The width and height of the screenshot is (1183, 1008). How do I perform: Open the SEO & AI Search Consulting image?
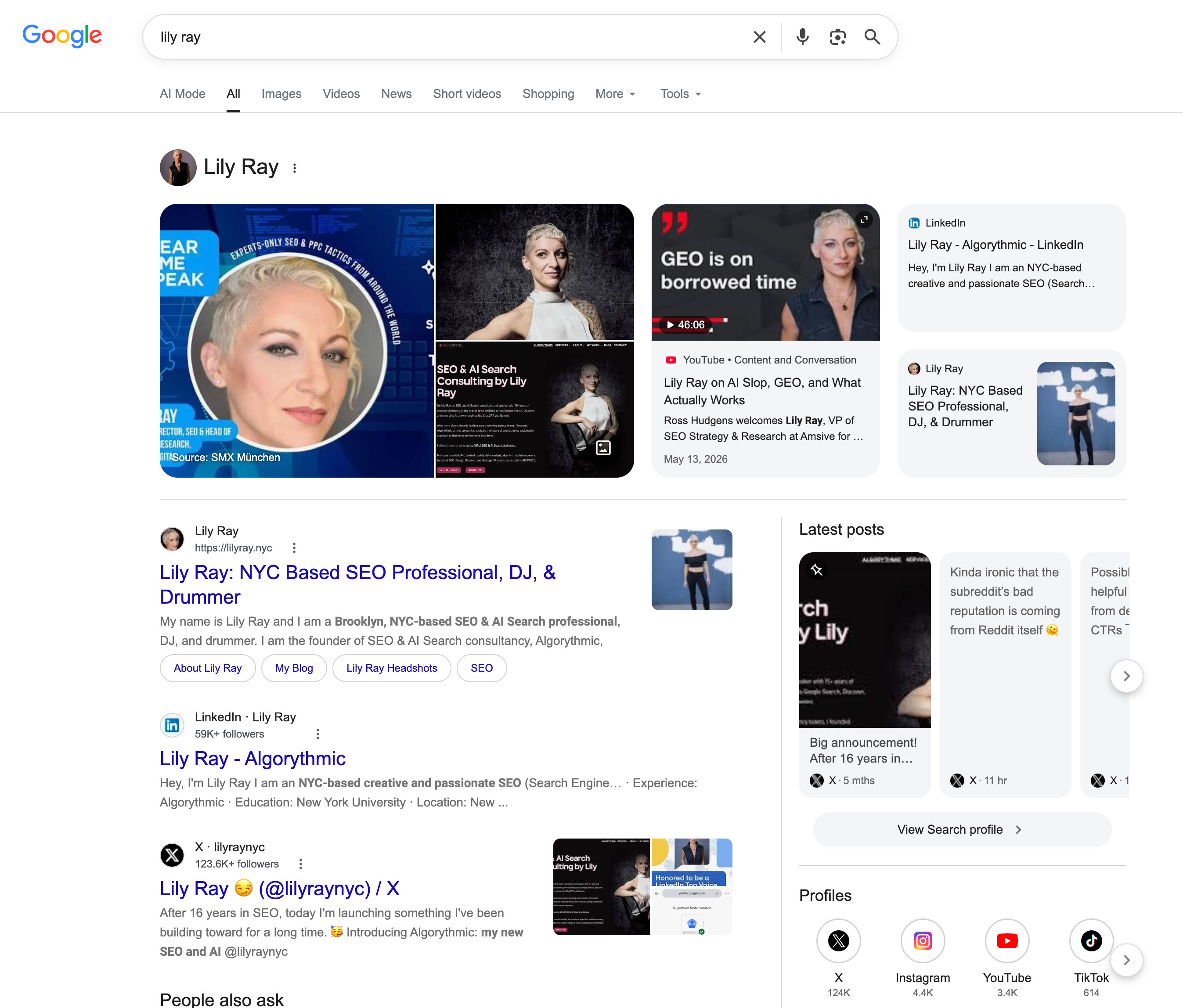pyautogui.click(x=534, y=410)
